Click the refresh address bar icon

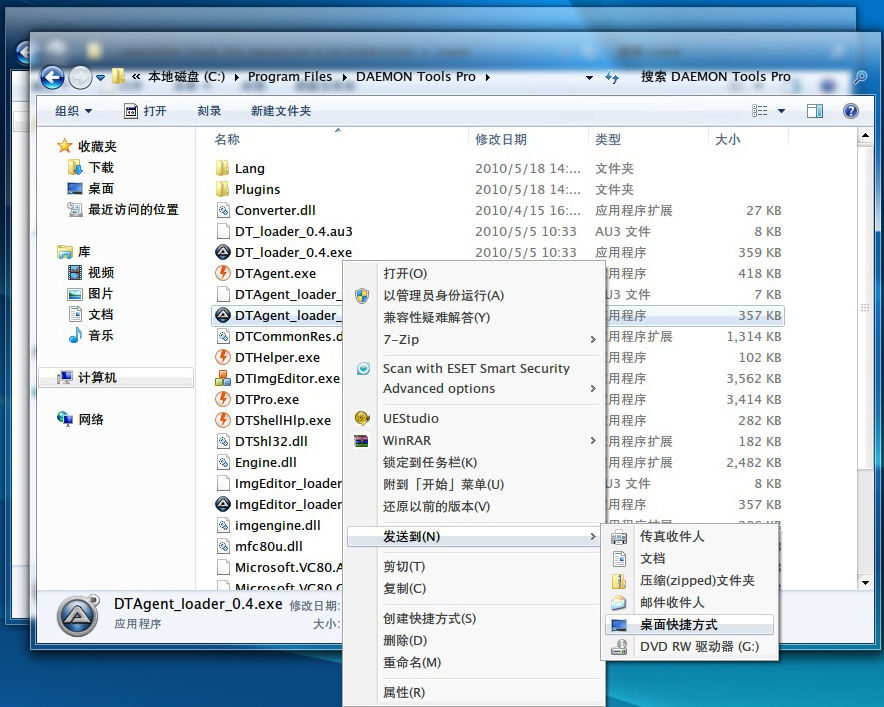612,77
